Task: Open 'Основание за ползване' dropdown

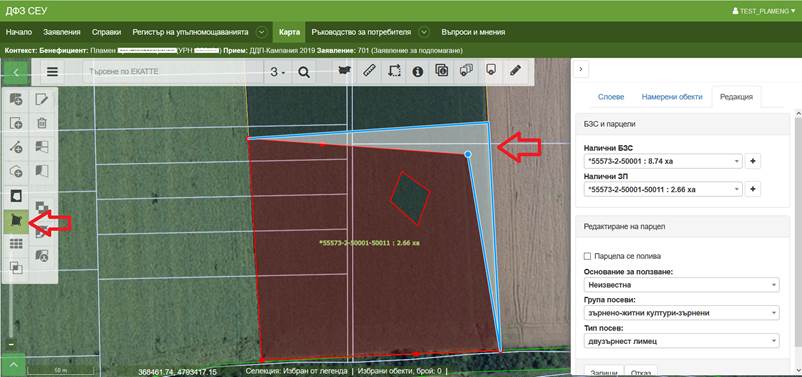Action: tap(681, 284)
